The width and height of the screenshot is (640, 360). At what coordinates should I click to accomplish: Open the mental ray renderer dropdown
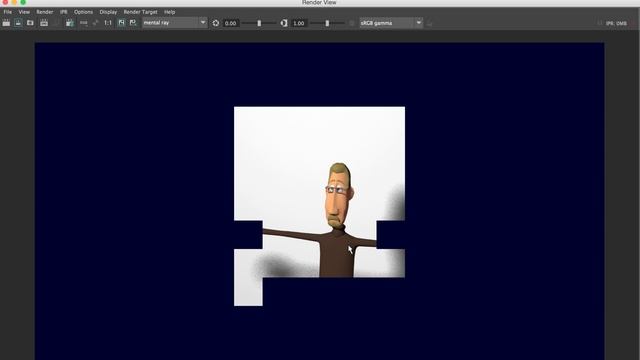[174, 23]
